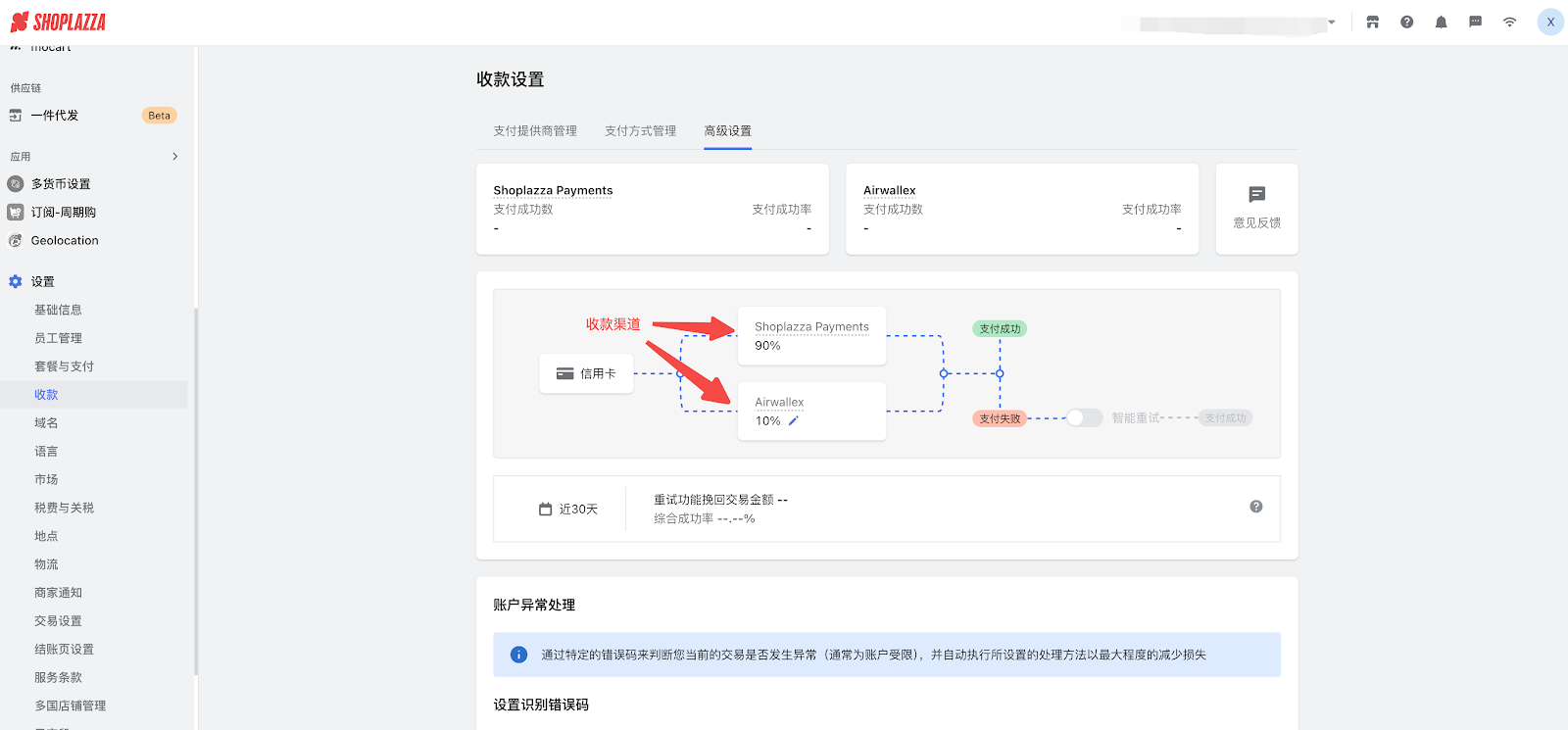This screenshot has height=730, width=1568.
Task: Click the 支付成功 green tag
Action: (1000, 329)
